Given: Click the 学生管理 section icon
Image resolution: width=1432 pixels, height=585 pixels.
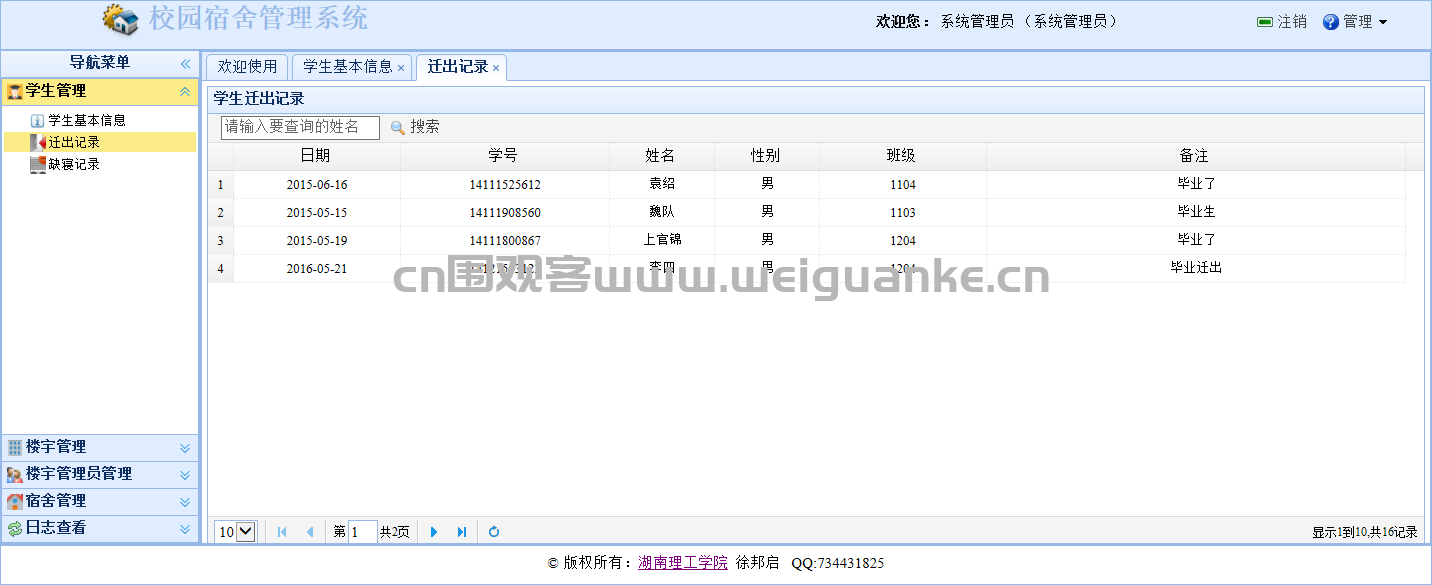Looking at the screenshot, I should click(x=15, y=92).
